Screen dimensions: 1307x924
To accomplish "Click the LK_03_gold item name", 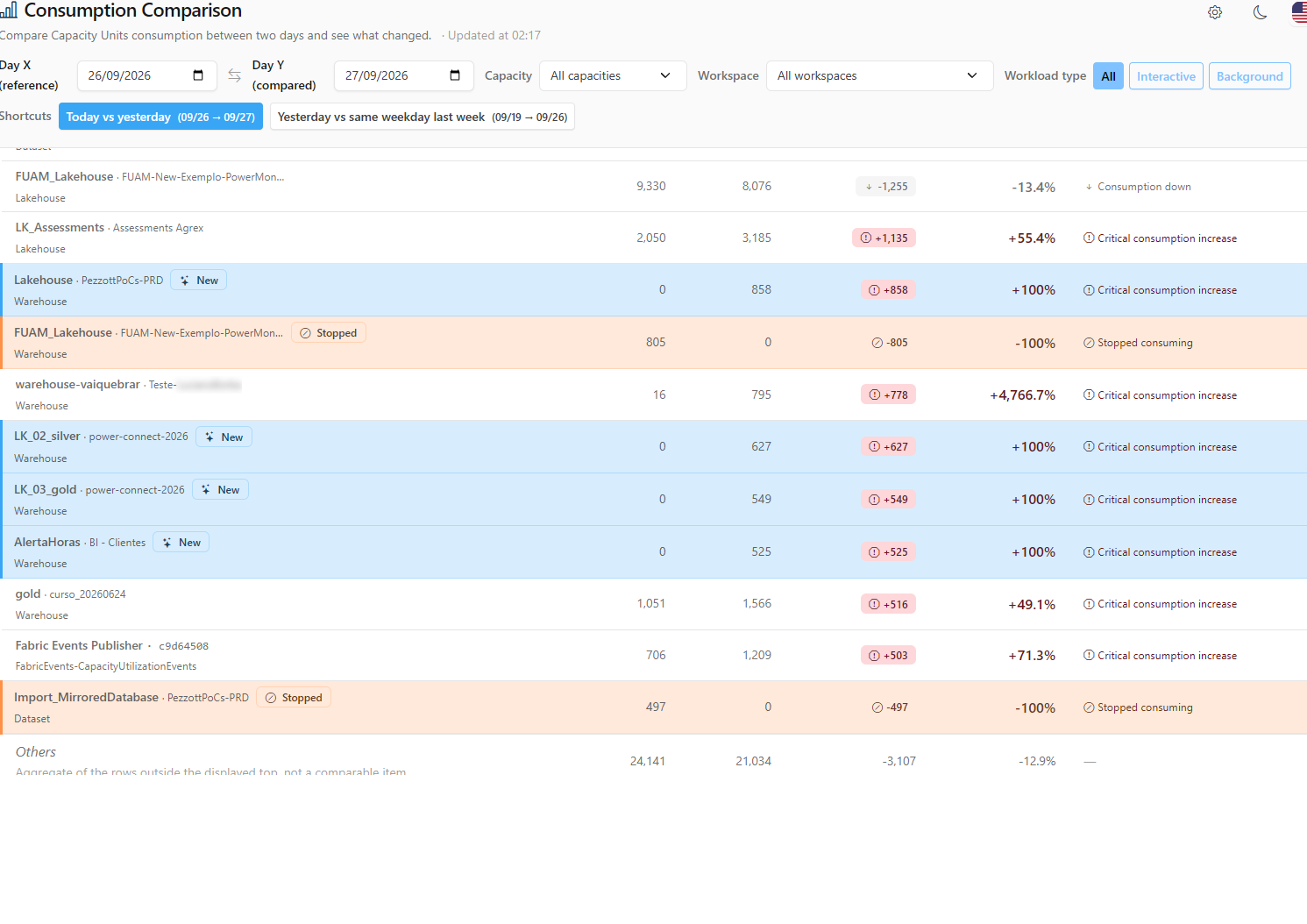I will (46, 490).
